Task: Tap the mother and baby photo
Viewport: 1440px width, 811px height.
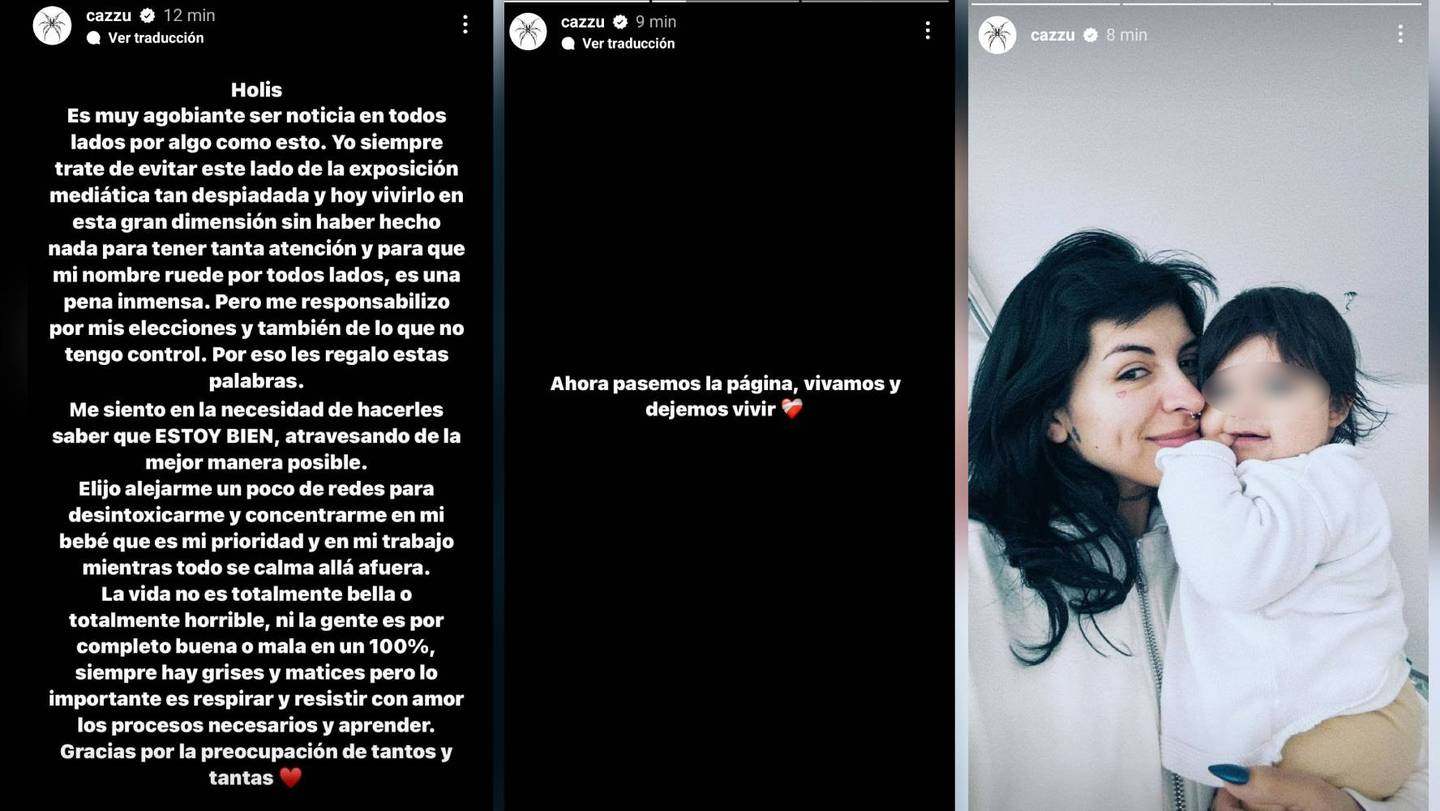Action: pos(1198,520)
